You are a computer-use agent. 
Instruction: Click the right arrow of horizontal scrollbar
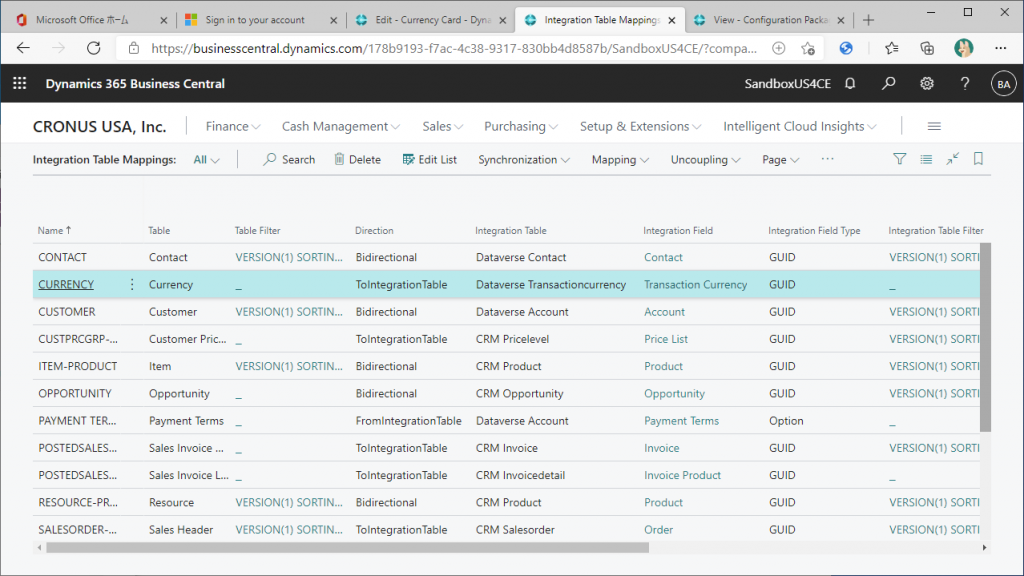coord(984,548)
